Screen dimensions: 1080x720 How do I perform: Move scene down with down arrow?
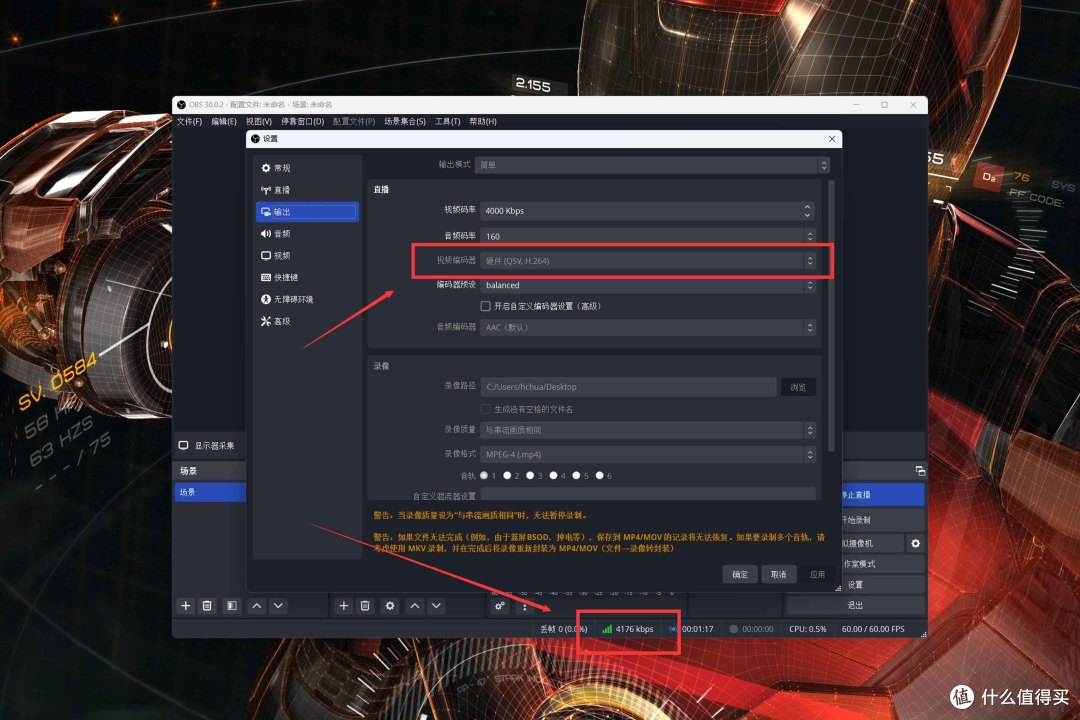278,606
